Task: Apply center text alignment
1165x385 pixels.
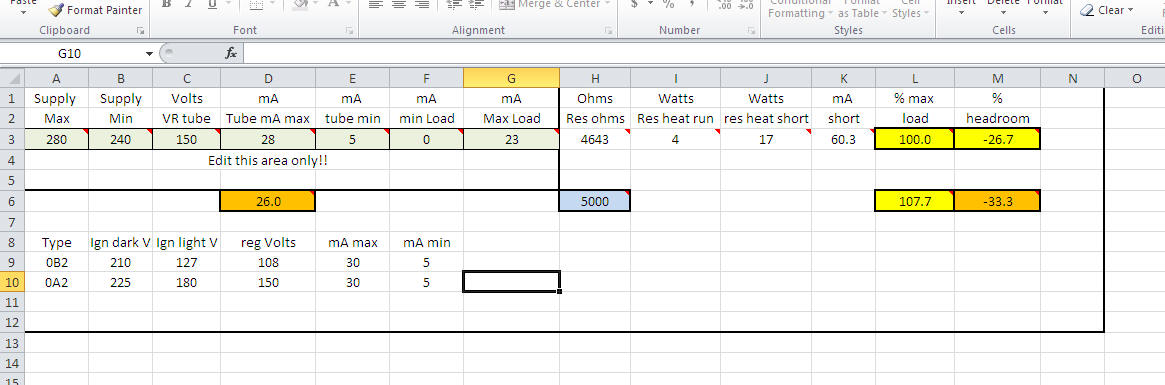Action: click(399, 5)
